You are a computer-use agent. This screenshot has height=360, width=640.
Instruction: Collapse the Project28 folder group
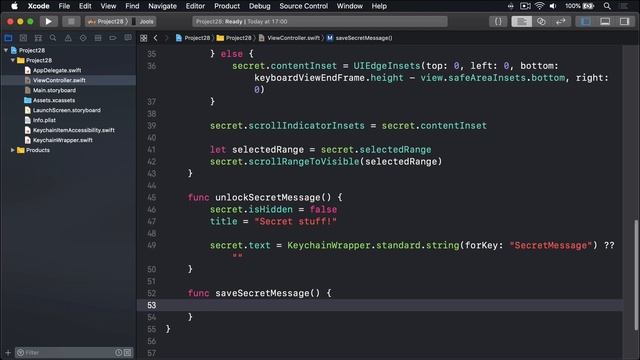click(13, 60)
